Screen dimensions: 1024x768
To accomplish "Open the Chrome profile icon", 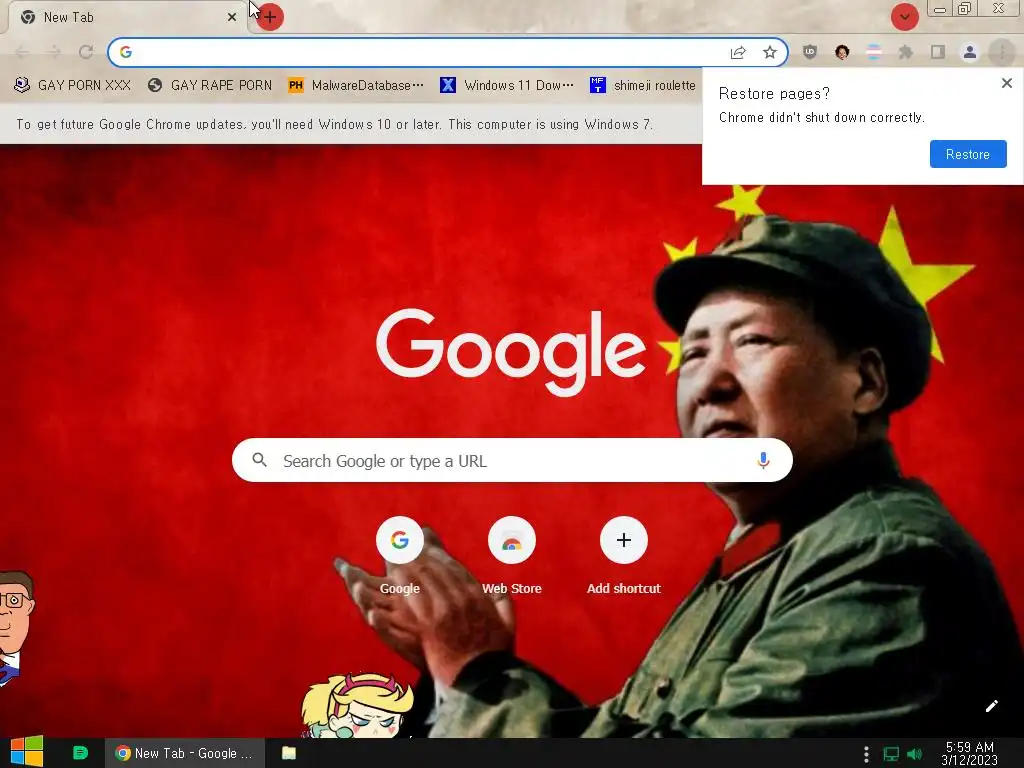I will point(970,52).
